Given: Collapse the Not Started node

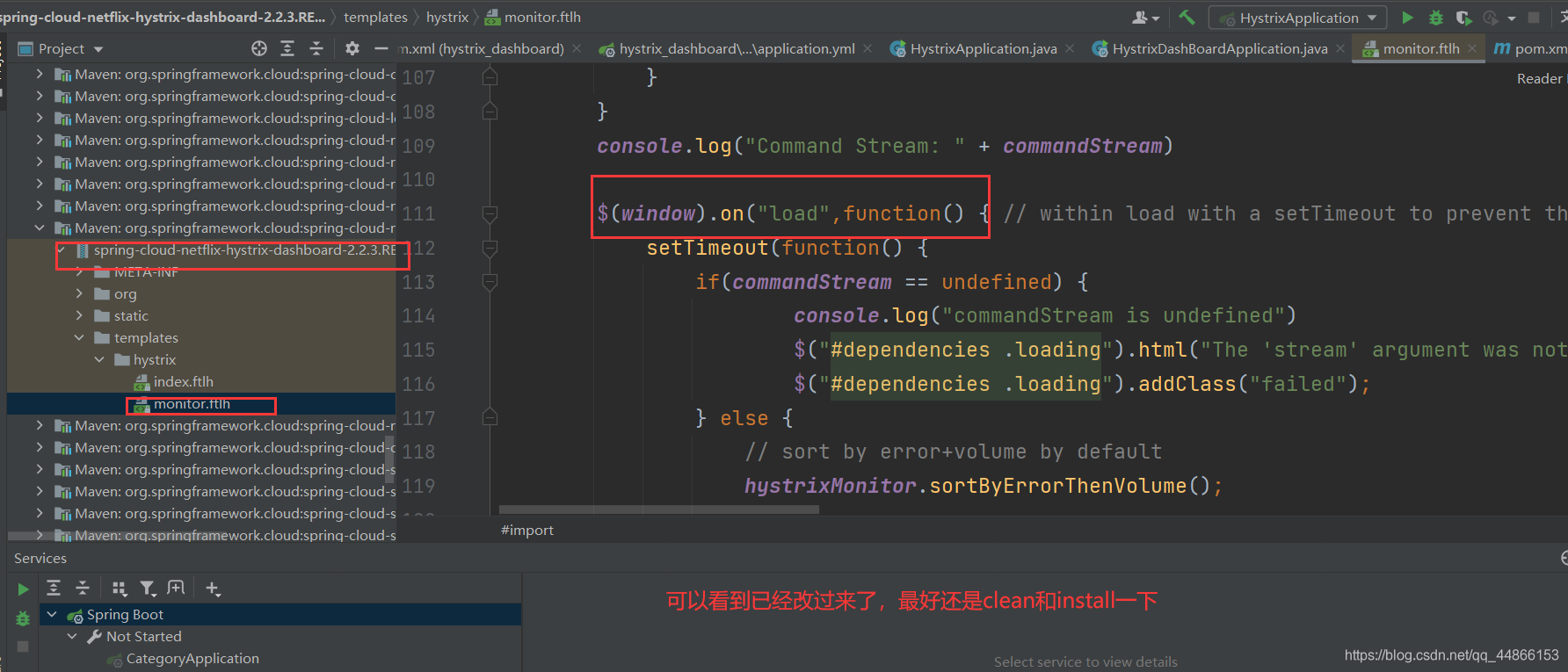Looking at the screenshot, I should point(72,637).
